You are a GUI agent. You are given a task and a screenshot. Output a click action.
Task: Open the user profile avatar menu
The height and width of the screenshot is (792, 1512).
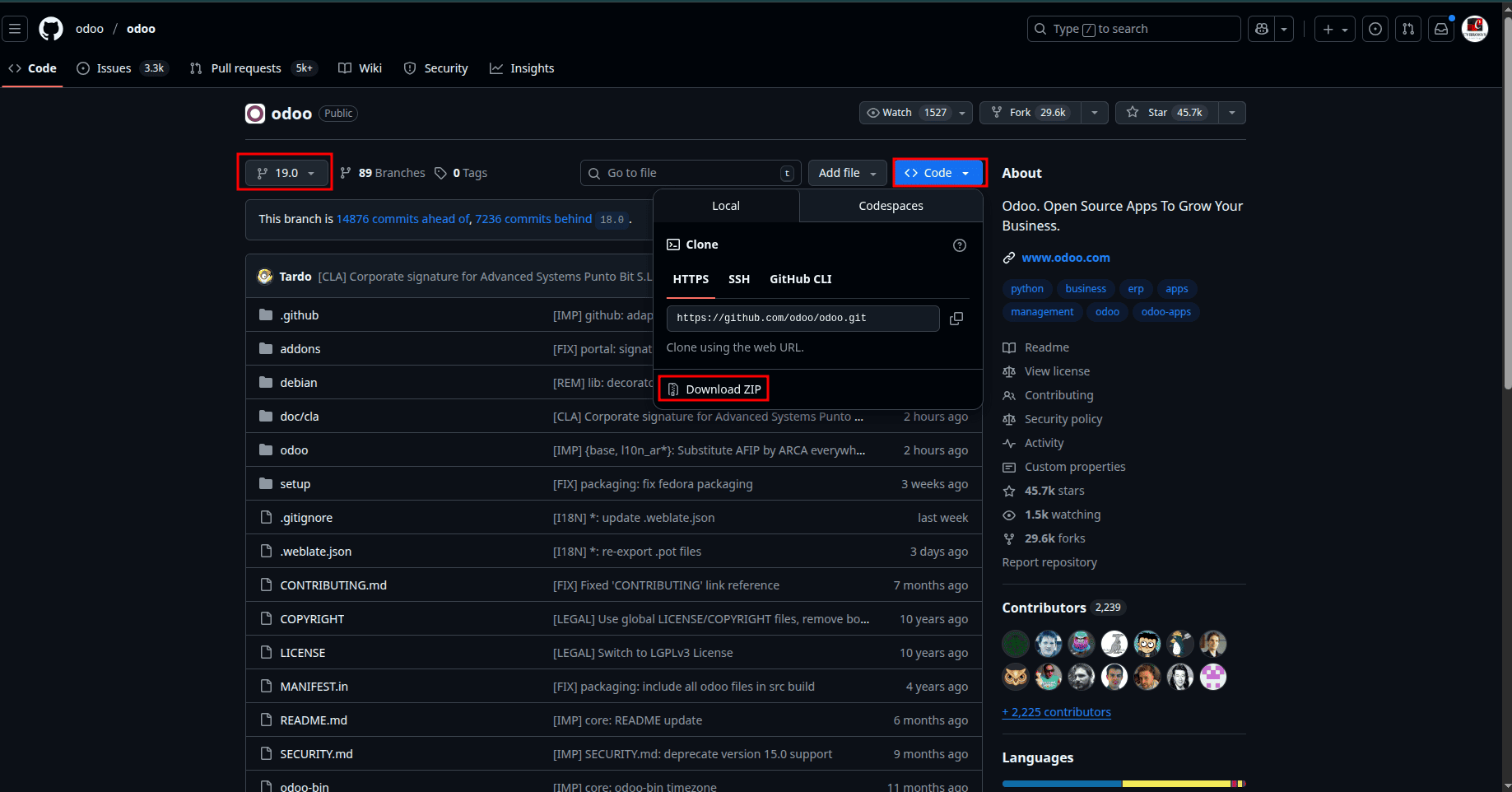pyautogui.click(x=1475, y=29)
